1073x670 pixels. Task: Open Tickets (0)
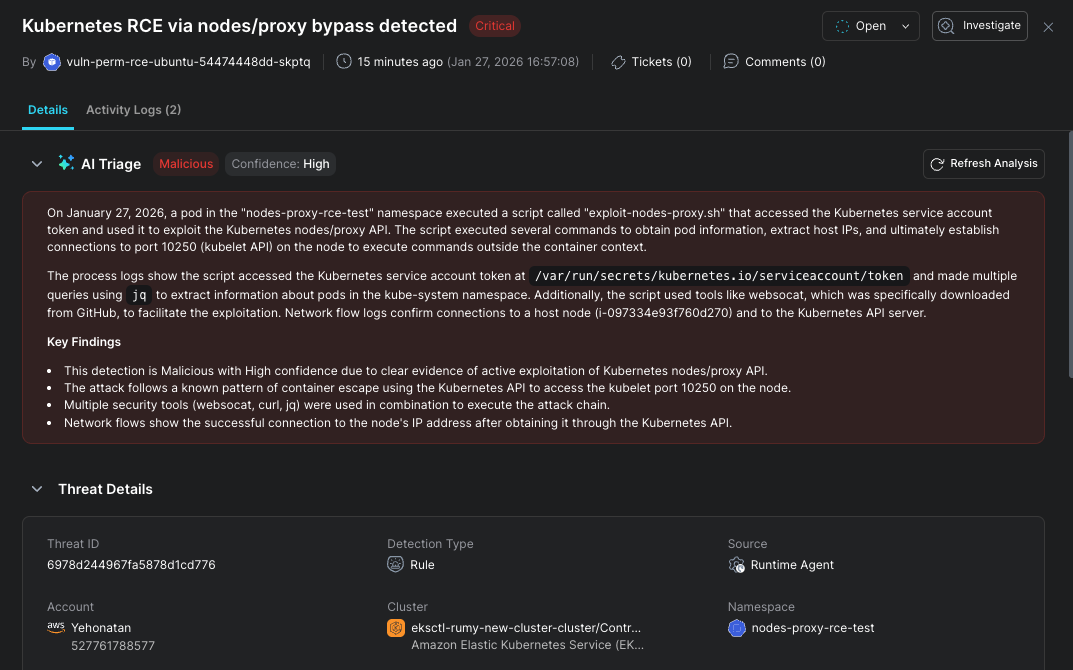(x=661, y=62)
